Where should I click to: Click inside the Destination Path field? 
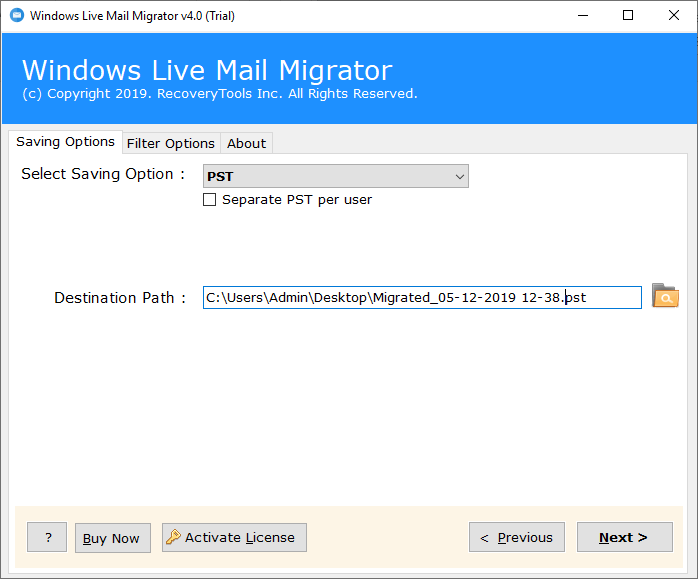(x=422, y=297)
